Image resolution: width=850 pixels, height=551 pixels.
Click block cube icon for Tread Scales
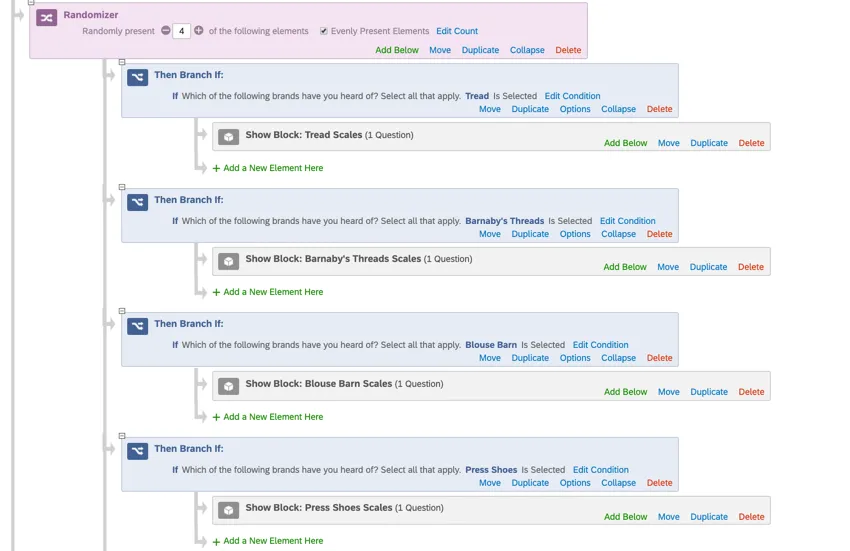(x=229, y=137)
